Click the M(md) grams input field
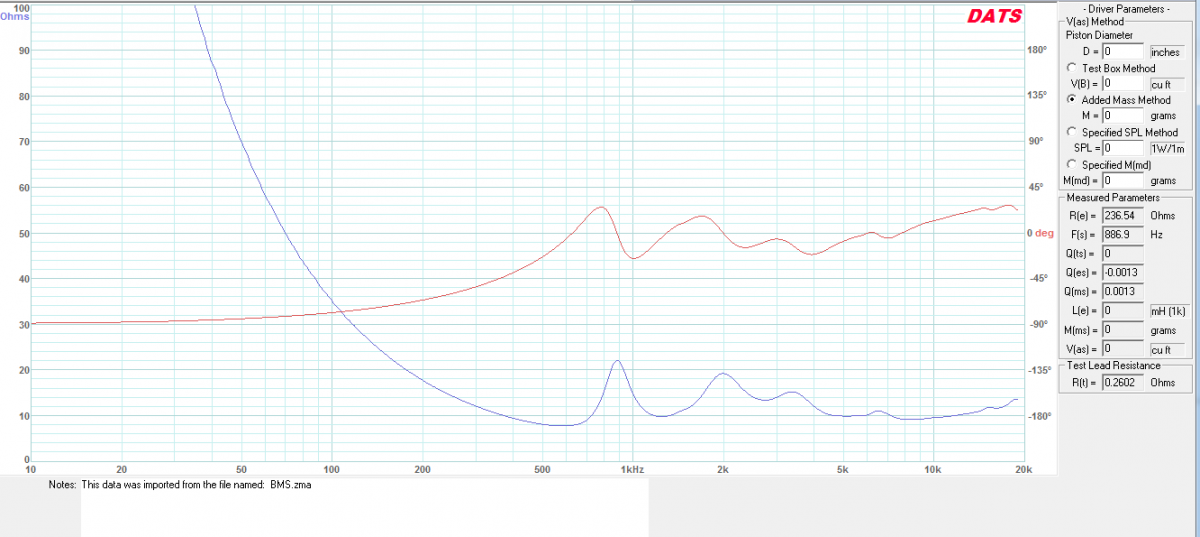The height and width of the screenshot is (537, 1200). [x=1123, y=180]
